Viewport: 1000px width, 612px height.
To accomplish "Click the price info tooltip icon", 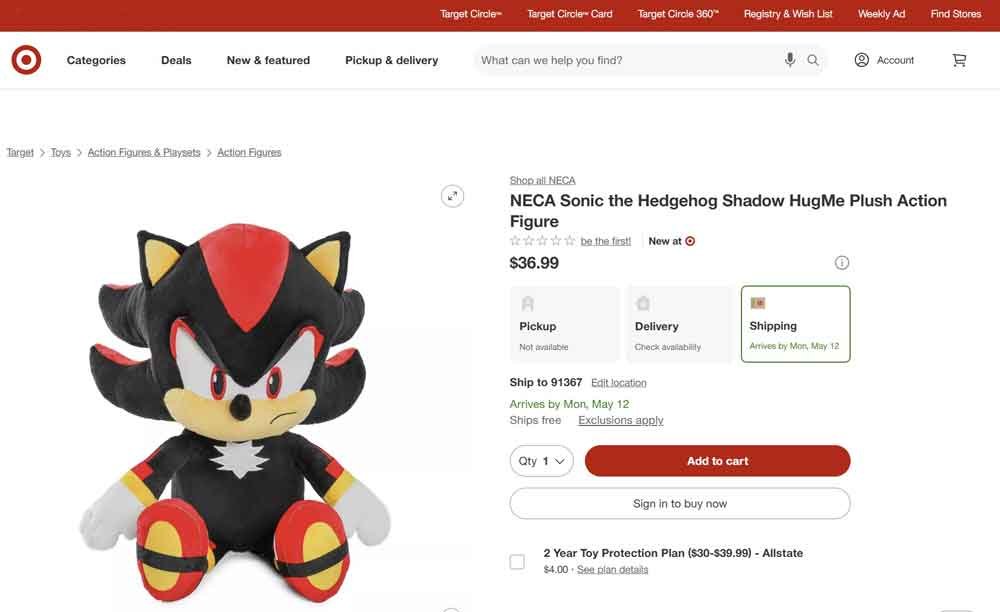I will tap(842, 262).
